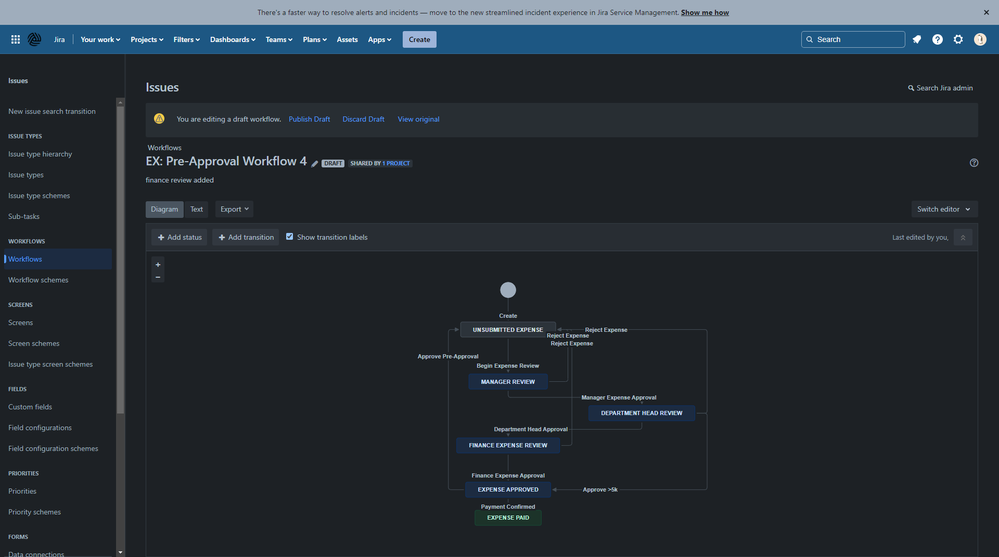Image resolution: width=999 pixels, height=557 pixels.
Task: Expand the Filters menu
Action: click(x=187, y=40)
